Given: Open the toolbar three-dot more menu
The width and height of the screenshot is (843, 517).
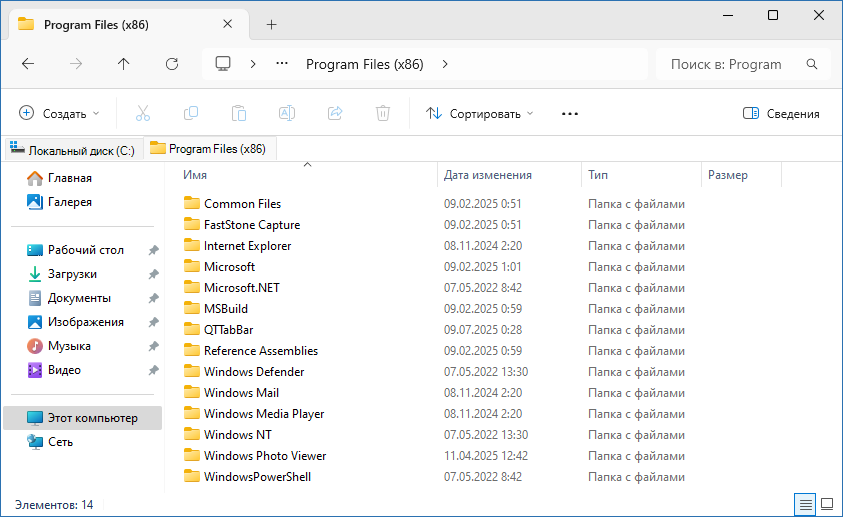Looking at the screenshot, I should coord(569,113).
